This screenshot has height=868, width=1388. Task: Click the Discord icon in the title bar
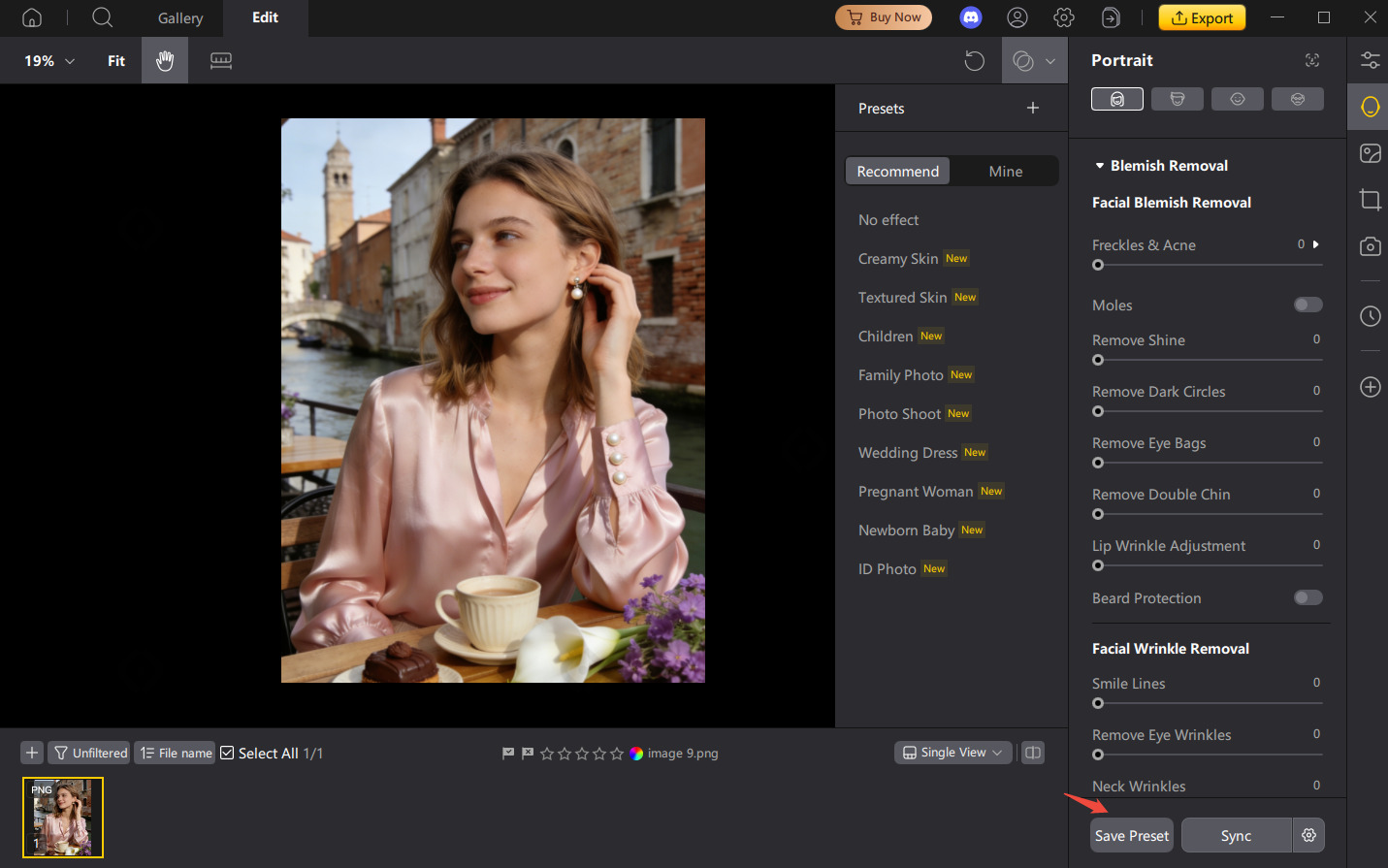[x=971, y=16]
